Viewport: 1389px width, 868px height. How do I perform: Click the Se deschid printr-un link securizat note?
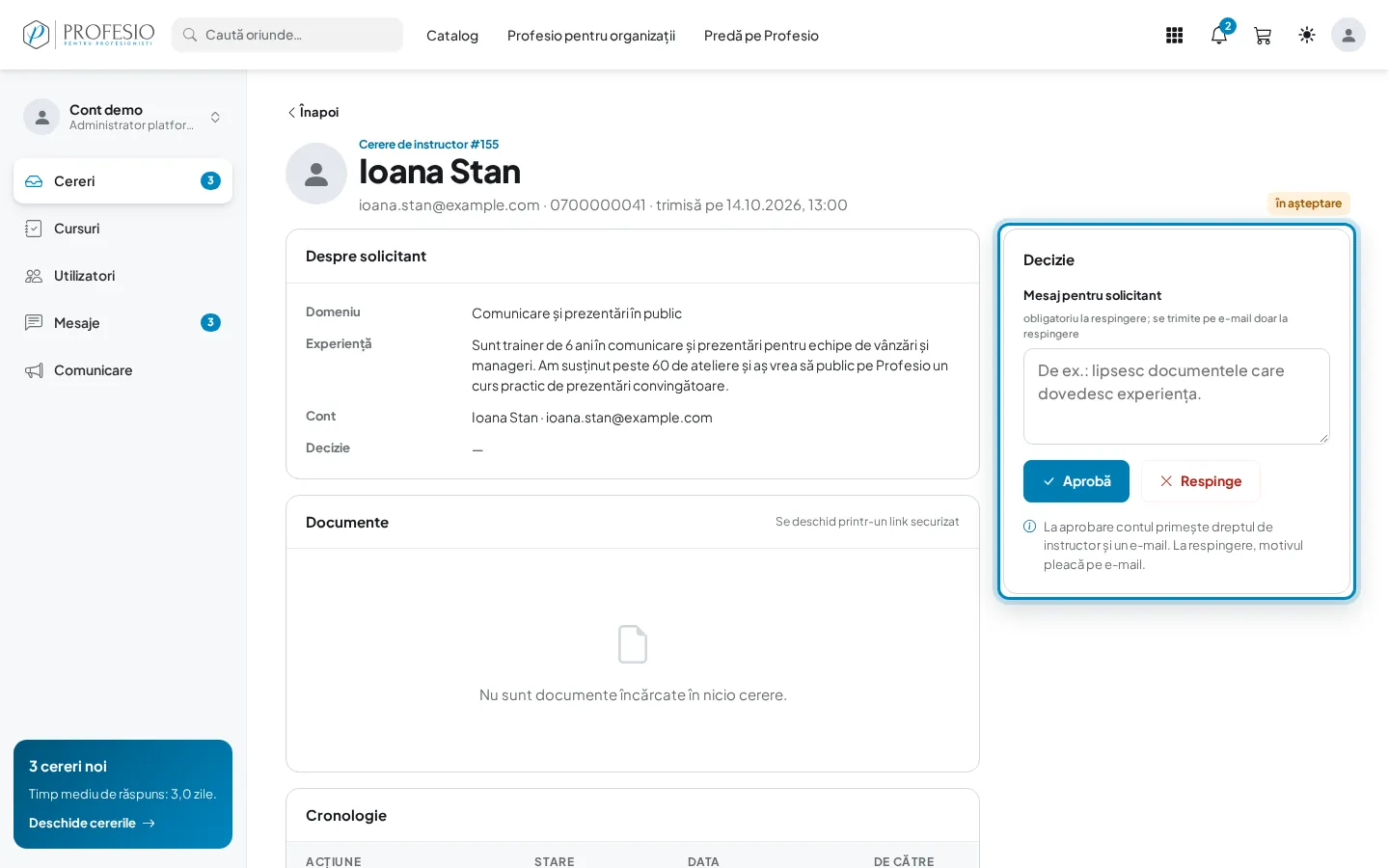pyautogui.click(x=867, y=522)
